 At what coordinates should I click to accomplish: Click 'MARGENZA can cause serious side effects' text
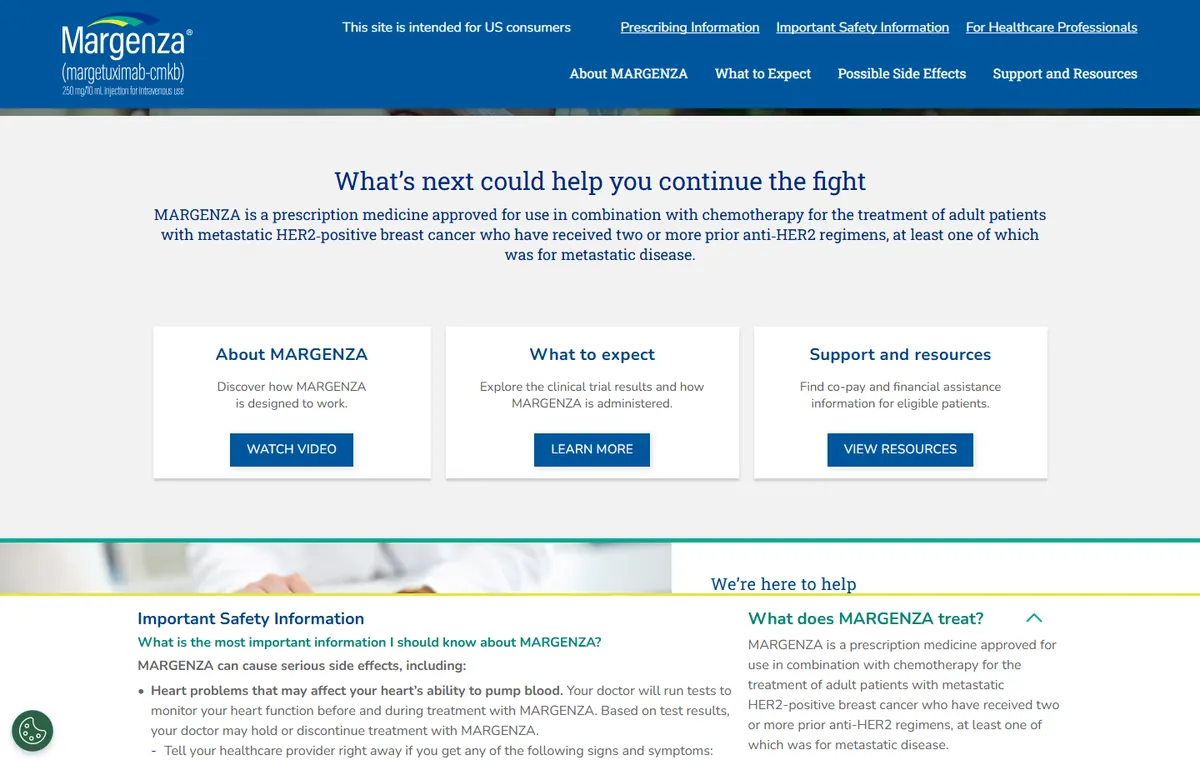pyautogui.click(x=302, y=665)
